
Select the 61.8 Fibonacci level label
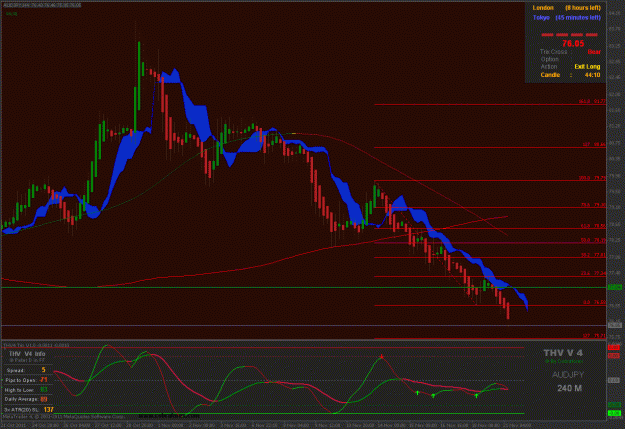[593, 226]
